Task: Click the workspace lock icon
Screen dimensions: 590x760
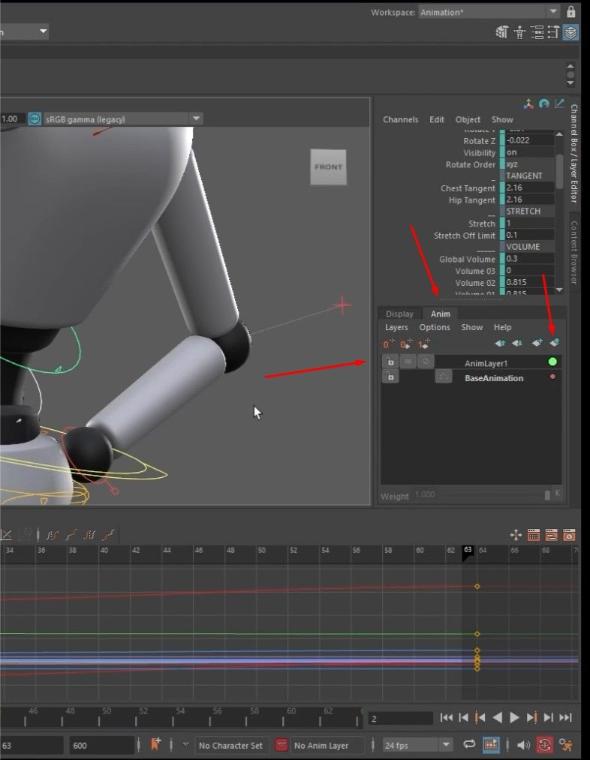Action: tap(571, 12)
